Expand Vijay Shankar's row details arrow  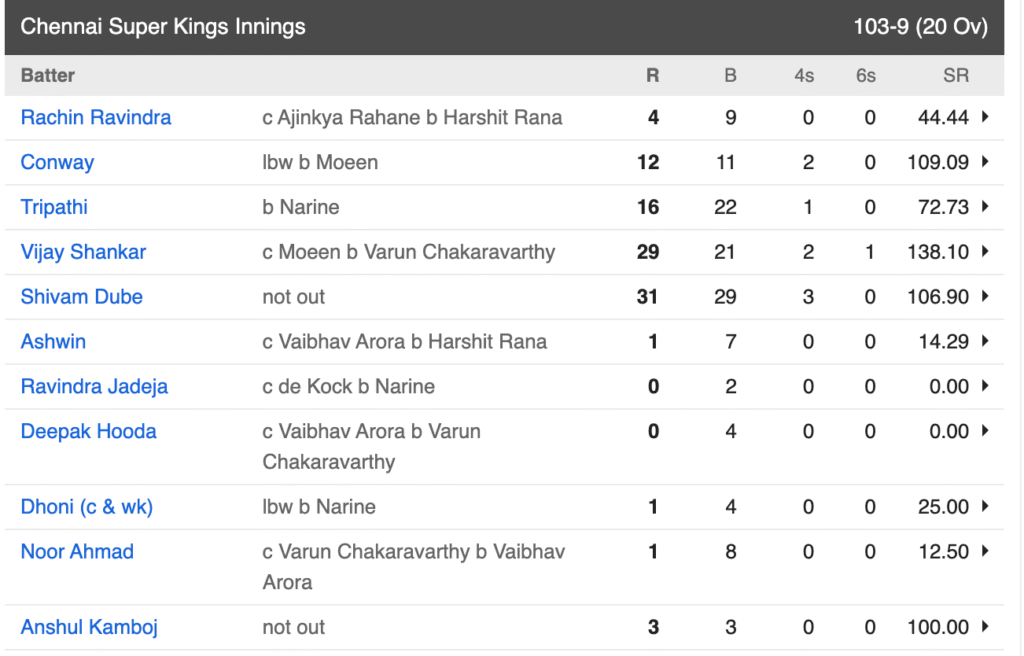985,252
